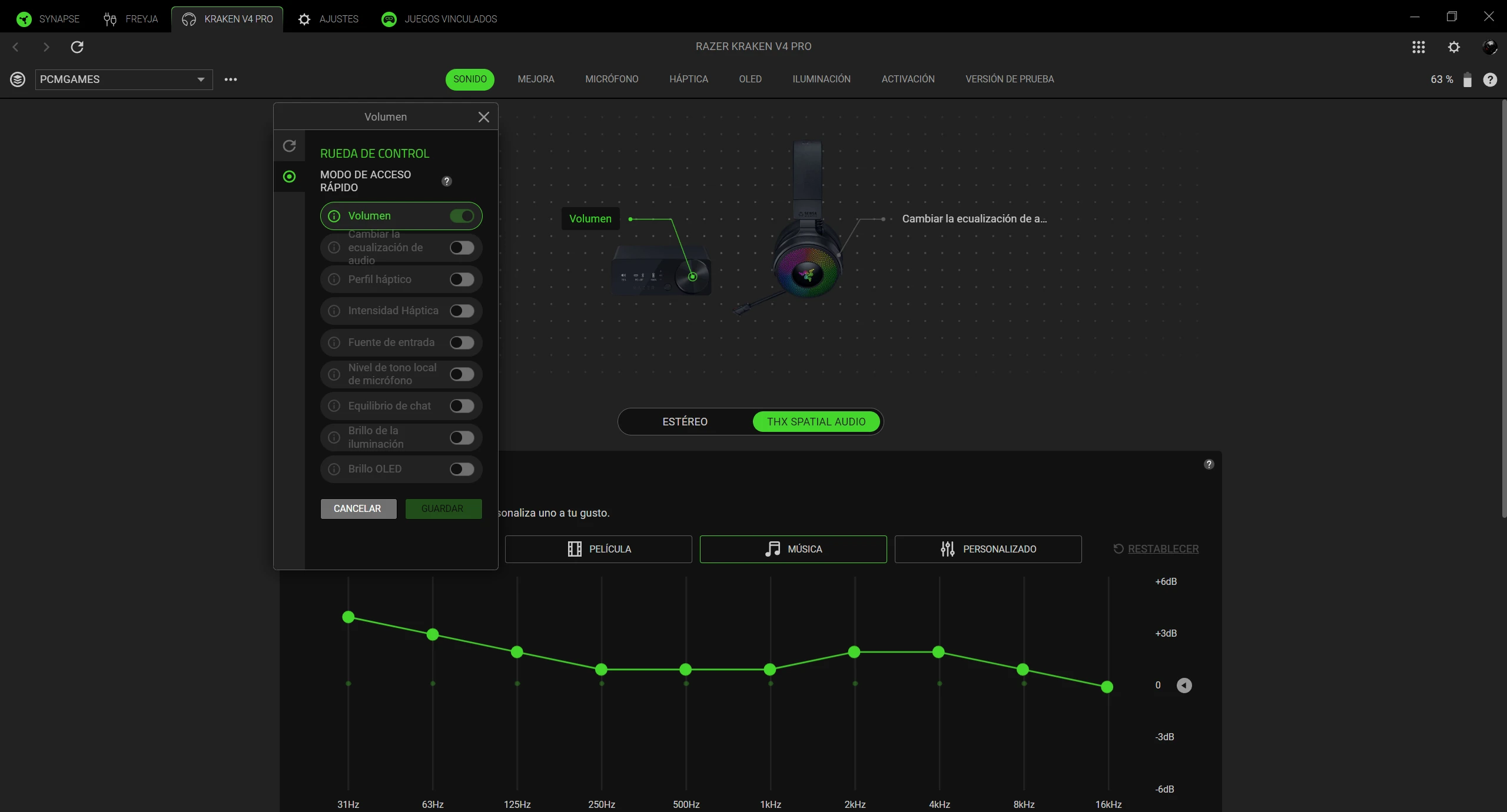Enable the Intensidad Háptica toggle

click(462, 311)
